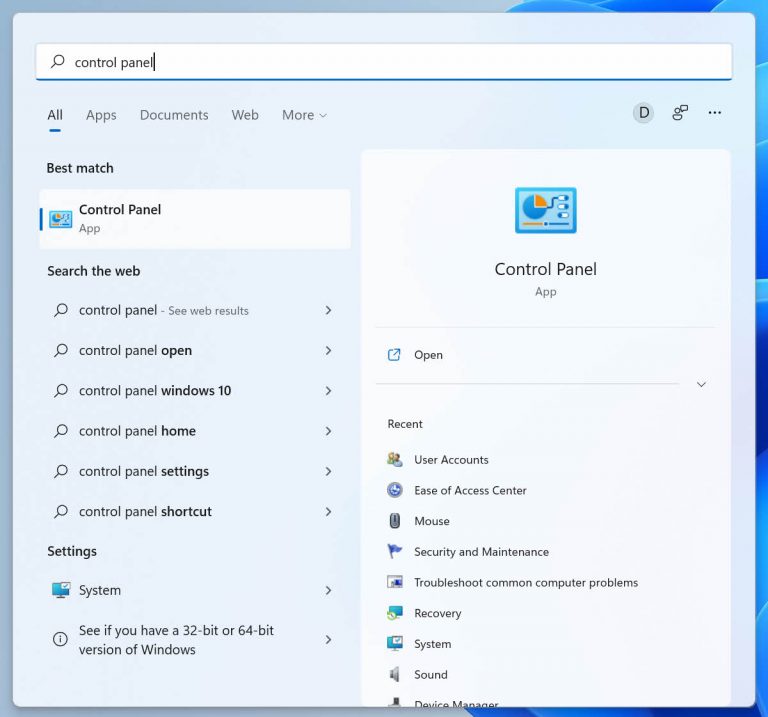Screen dimensions: 768x717
Task: Select Control Panel best match result
Action: [195, 218]
